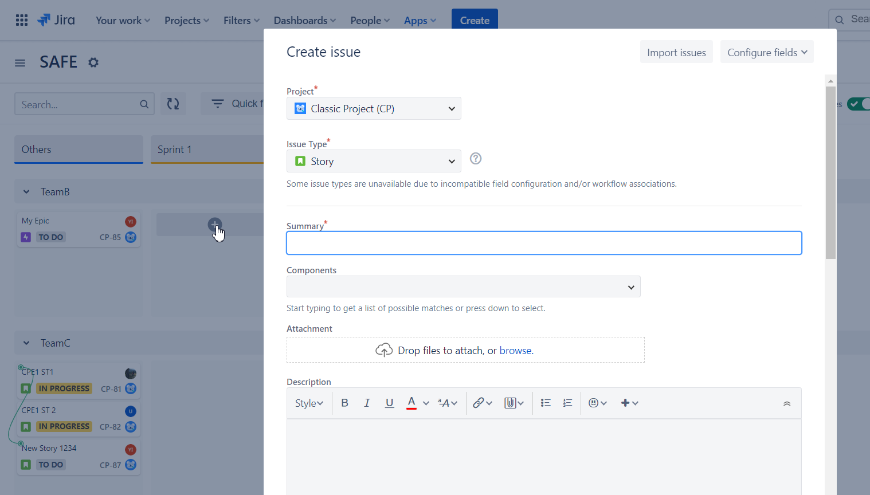
Task: Toggle the green switch at the right edge
Action: 859,104
